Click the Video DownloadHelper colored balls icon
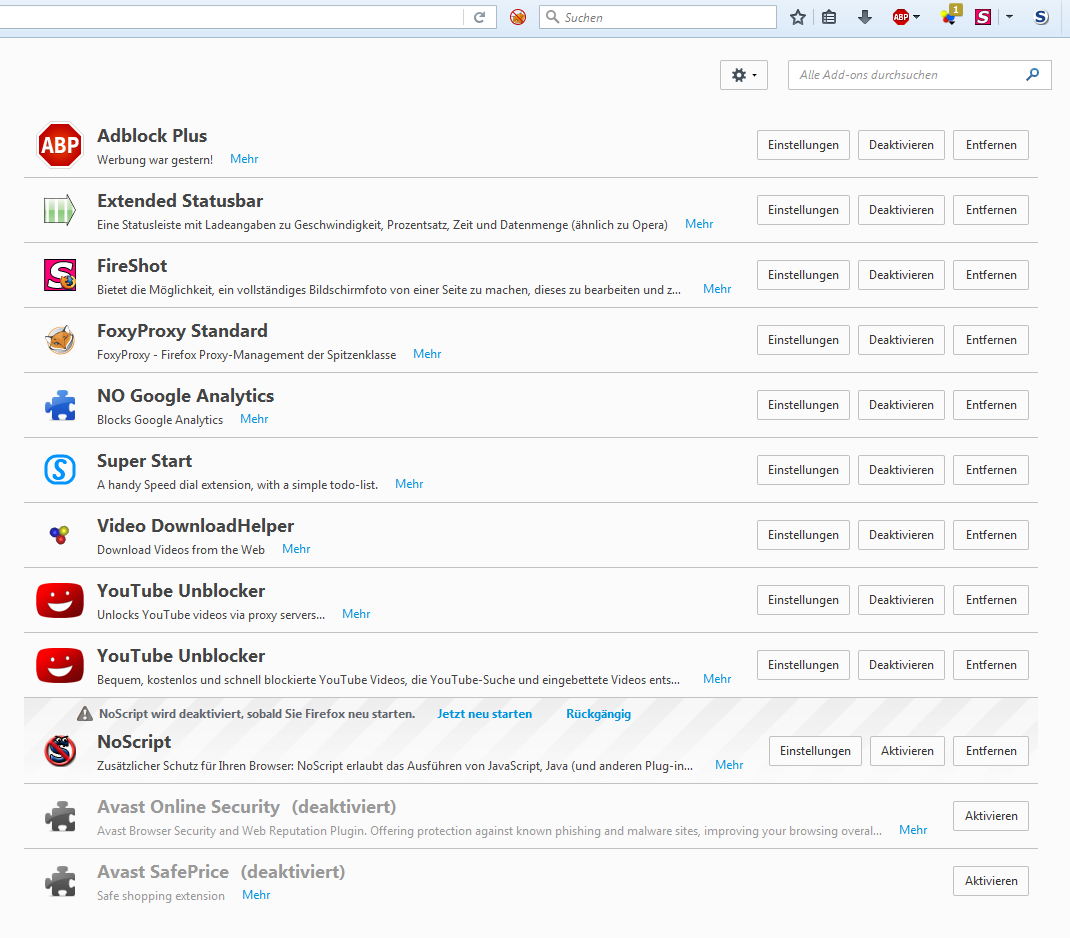 pyautogui.click(x=60, y=535)
